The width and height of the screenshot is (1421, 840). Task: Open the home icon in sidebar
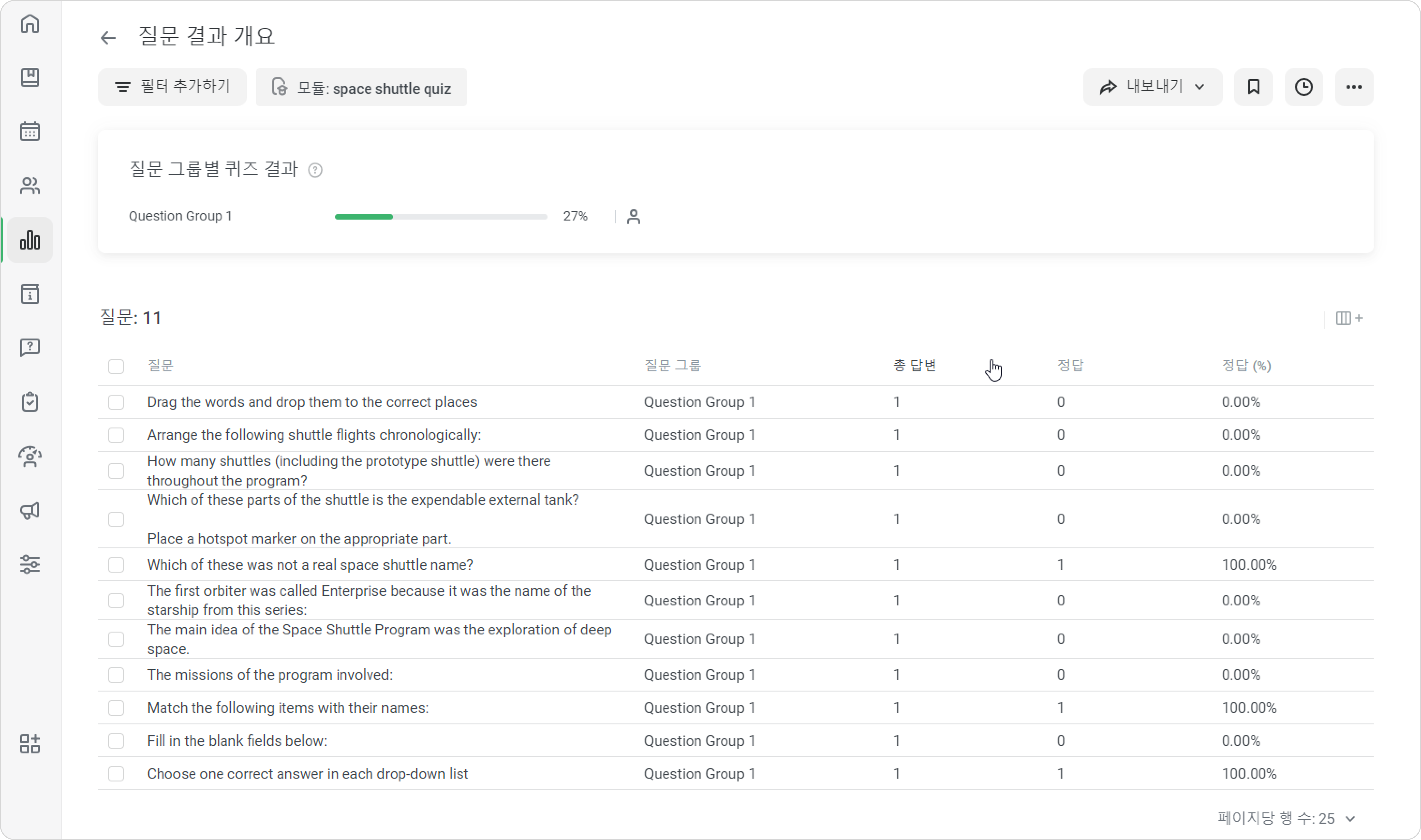tap(30, 24)
